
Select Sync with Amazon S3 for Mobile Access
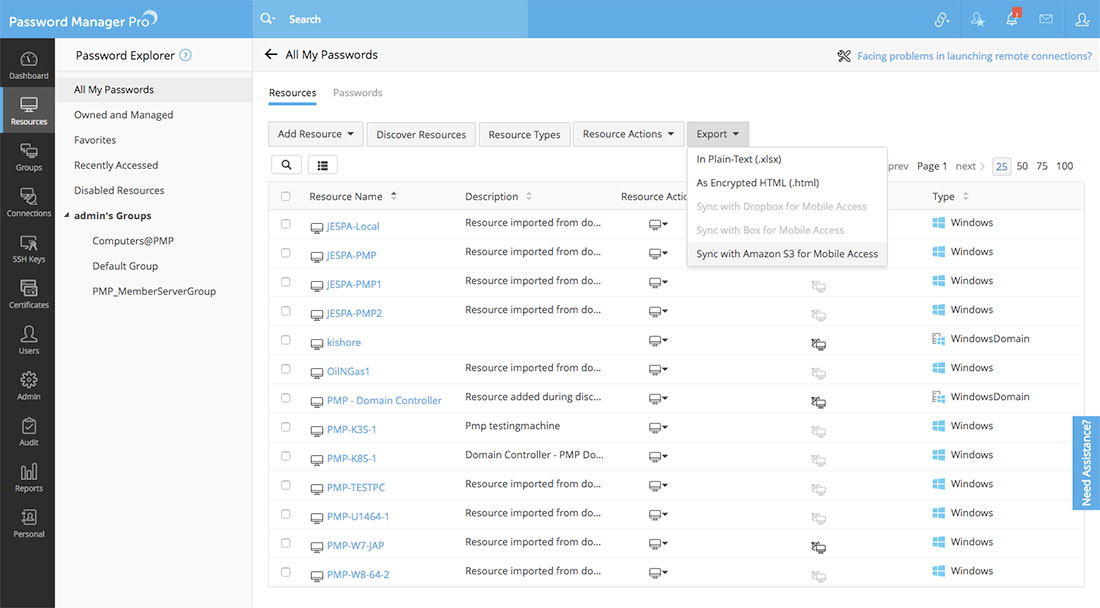(x=786, y=254)
